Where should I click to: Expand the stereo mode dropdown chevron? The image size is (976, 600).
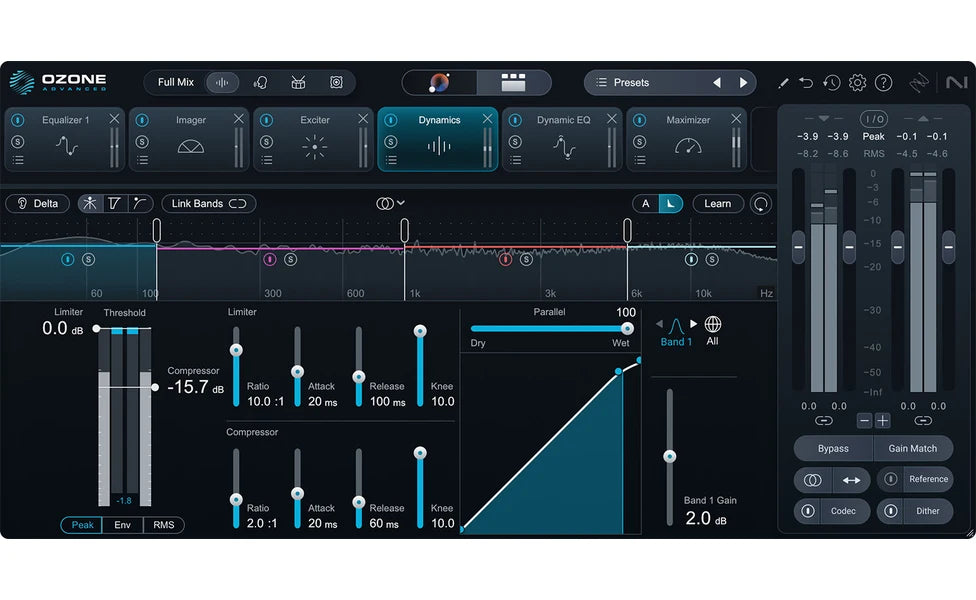click(x=401, y=203)
